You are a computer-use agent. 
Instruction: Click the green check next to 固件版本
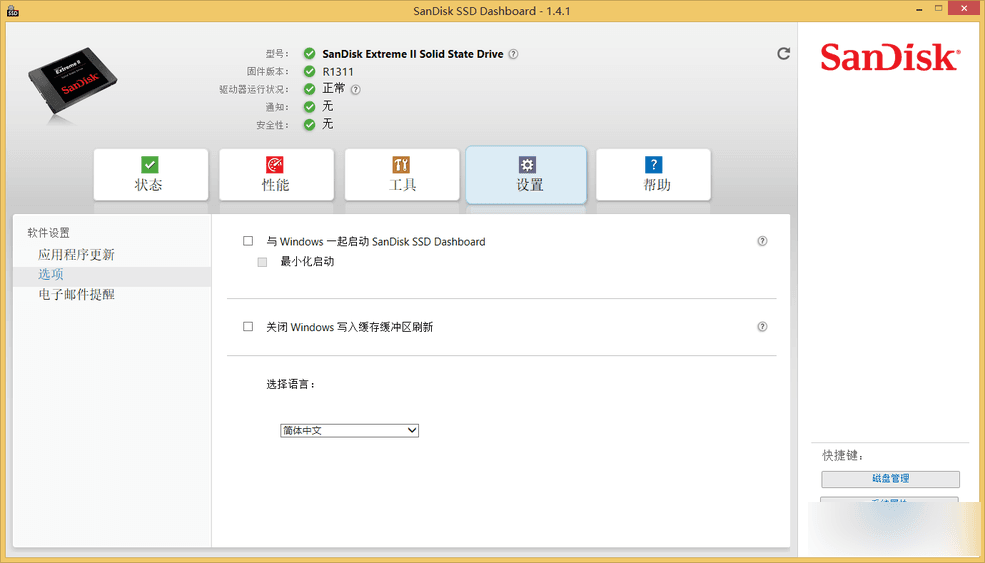click(x=309, y=72)
